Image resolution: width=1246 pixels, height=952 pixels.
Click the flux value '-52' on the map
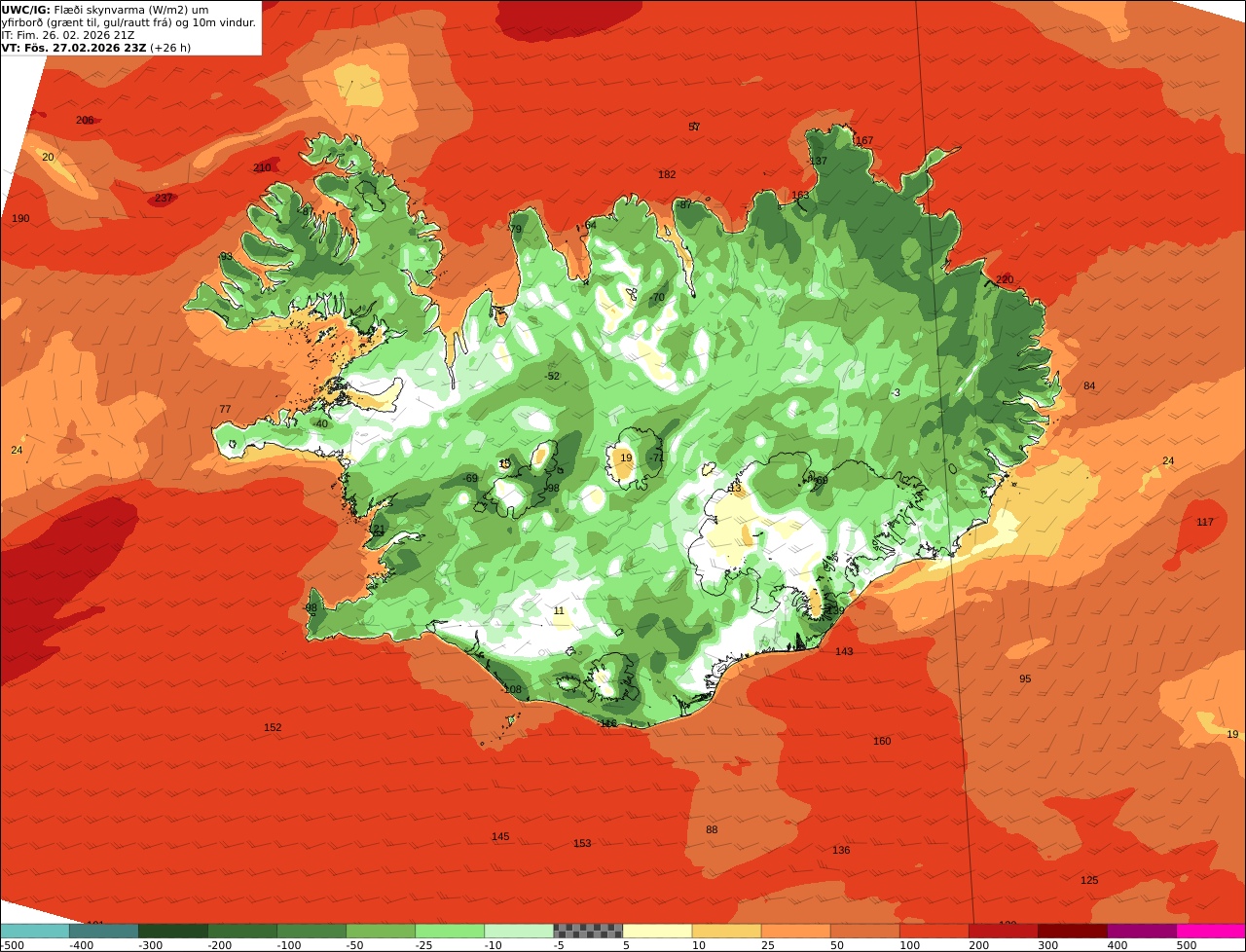pos(552,376)
